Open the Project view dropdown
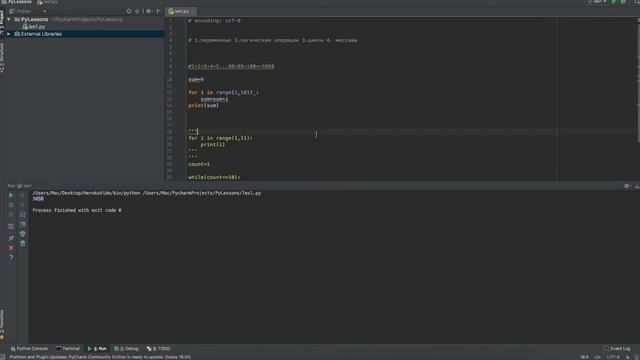This screenshot has height=360, width=640. tap(27, 11)
